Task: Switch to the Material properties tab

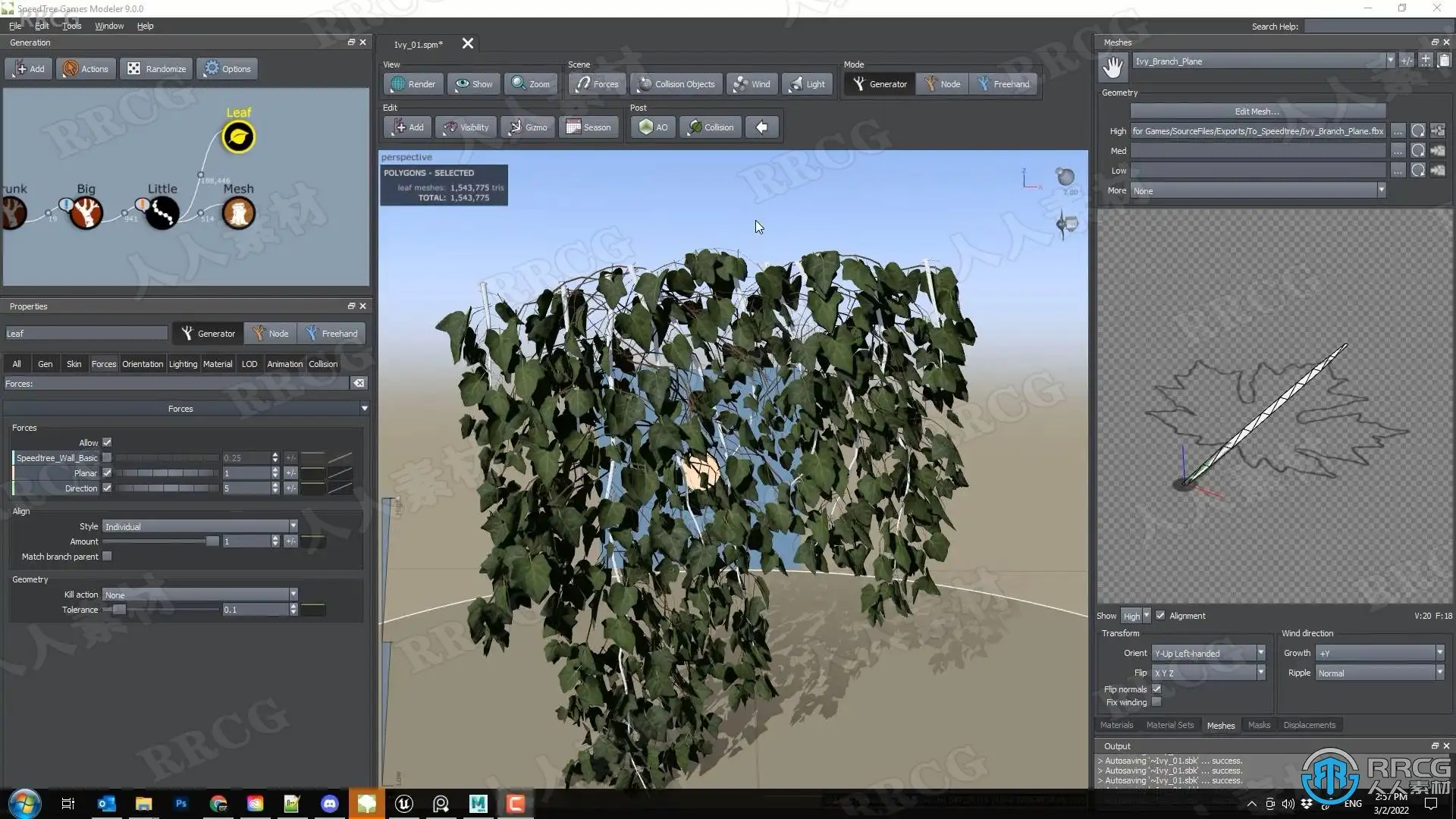Action: [x=218, y=364]
